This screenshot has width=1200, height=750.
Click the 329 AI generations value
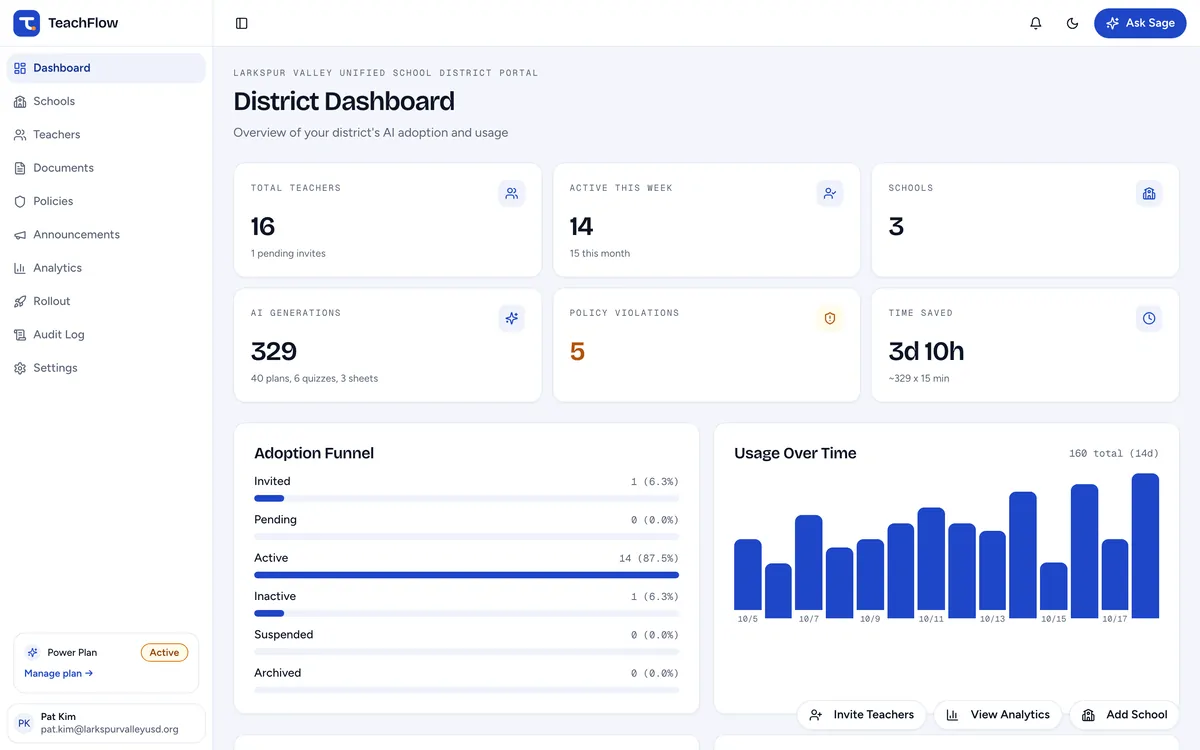coord(274,352)
